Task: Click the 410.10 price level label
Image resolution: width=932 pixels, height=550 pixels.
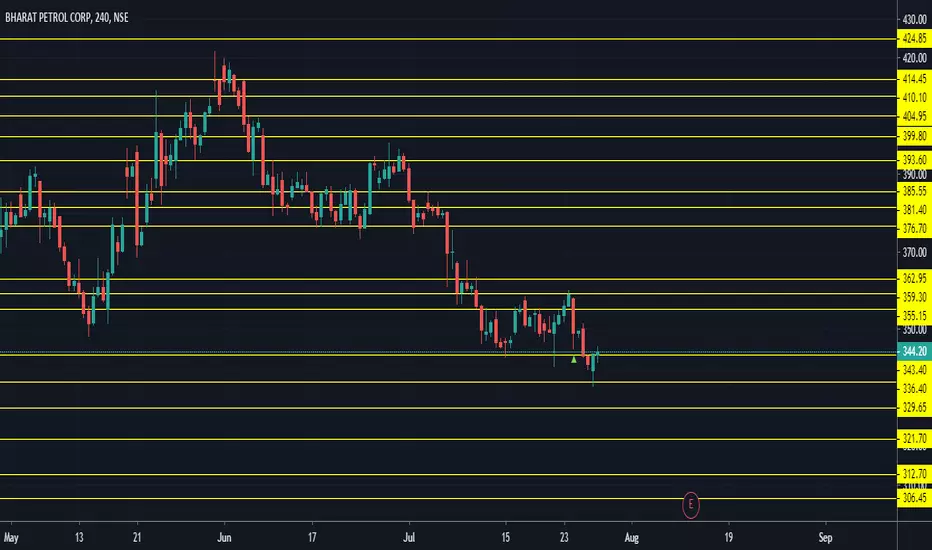Action: click(x=914, y=97)
